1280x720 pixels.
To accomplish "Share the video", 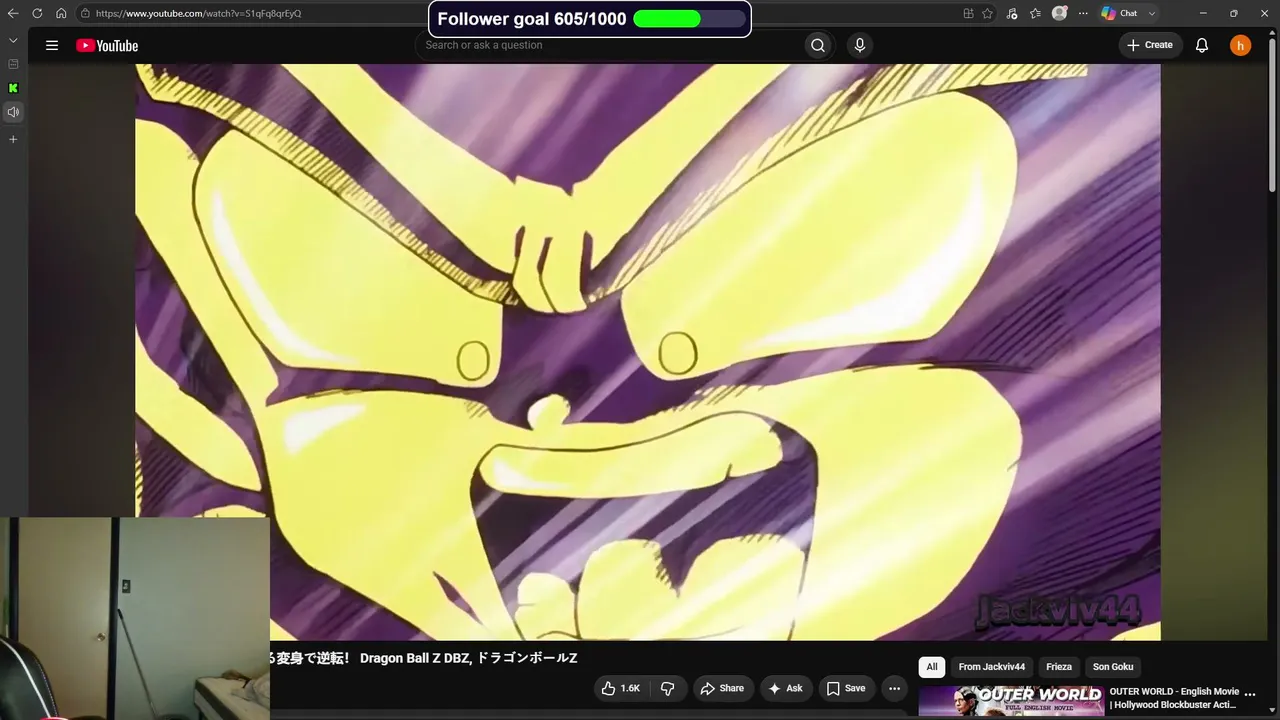I will click(x=723, y=688).
